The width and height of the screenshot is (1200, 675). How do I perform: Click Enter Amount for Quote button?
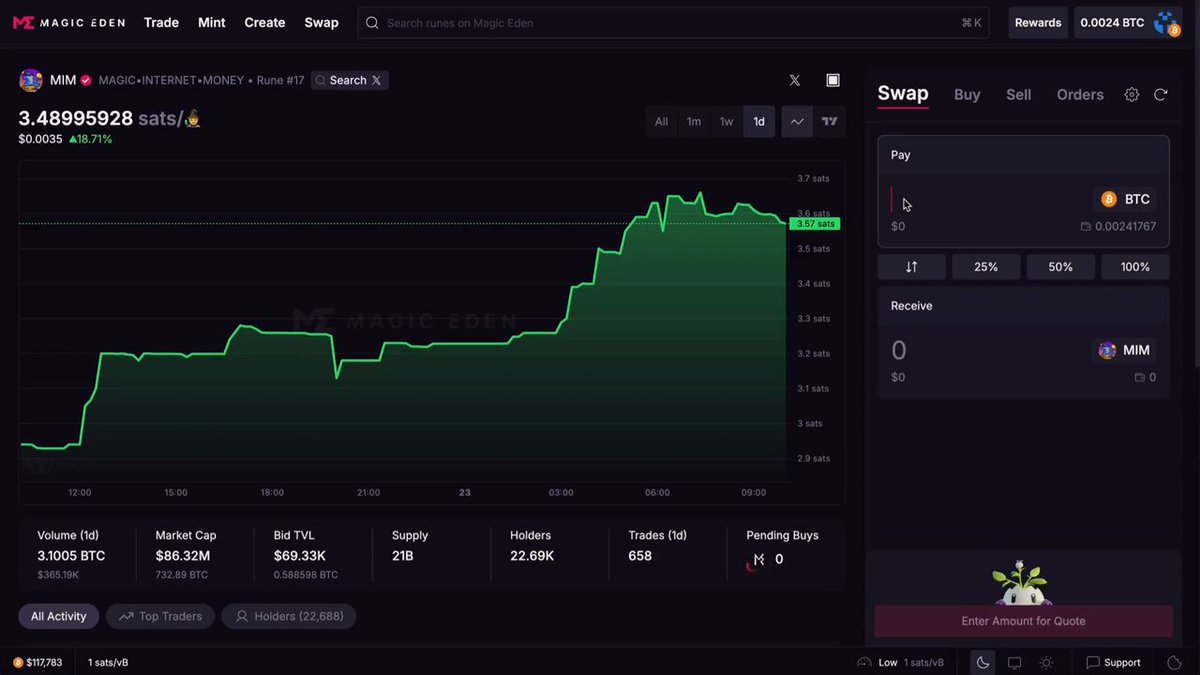coord(1023,621)
